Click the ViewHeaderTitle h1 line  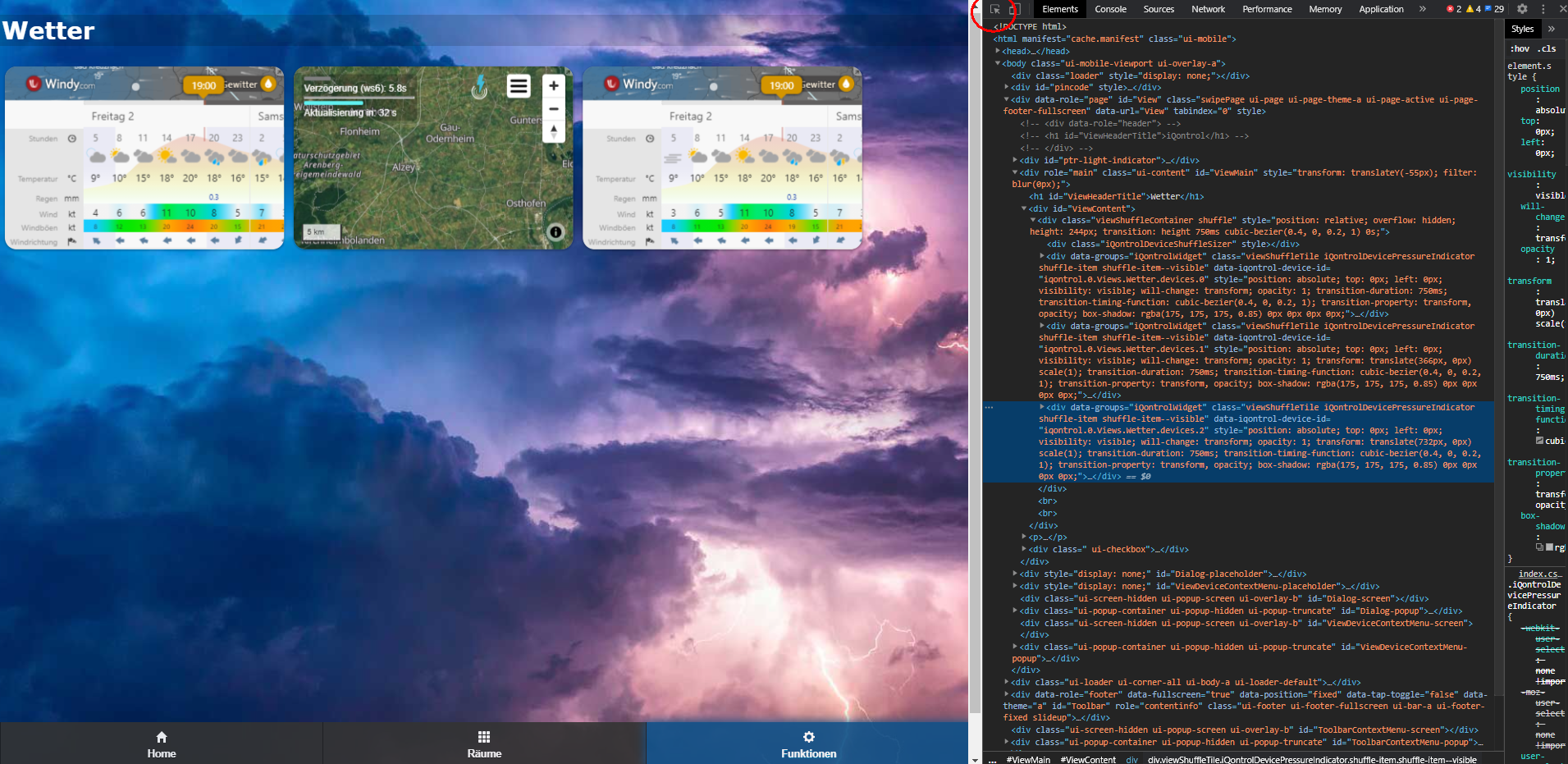click(x=1117, y=196)
